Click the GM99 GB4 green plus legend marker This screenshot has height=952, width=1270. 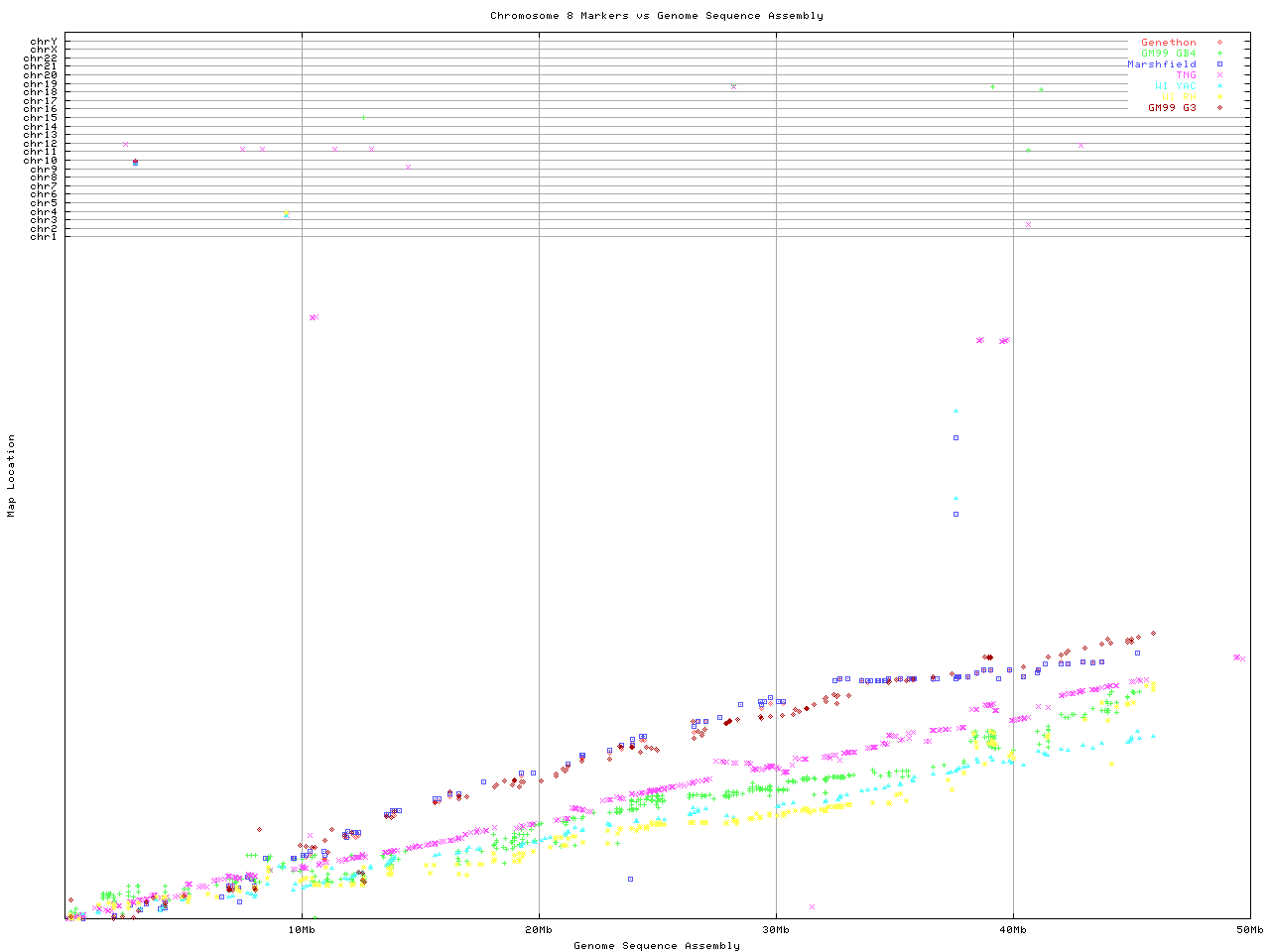coord(1219,54)
